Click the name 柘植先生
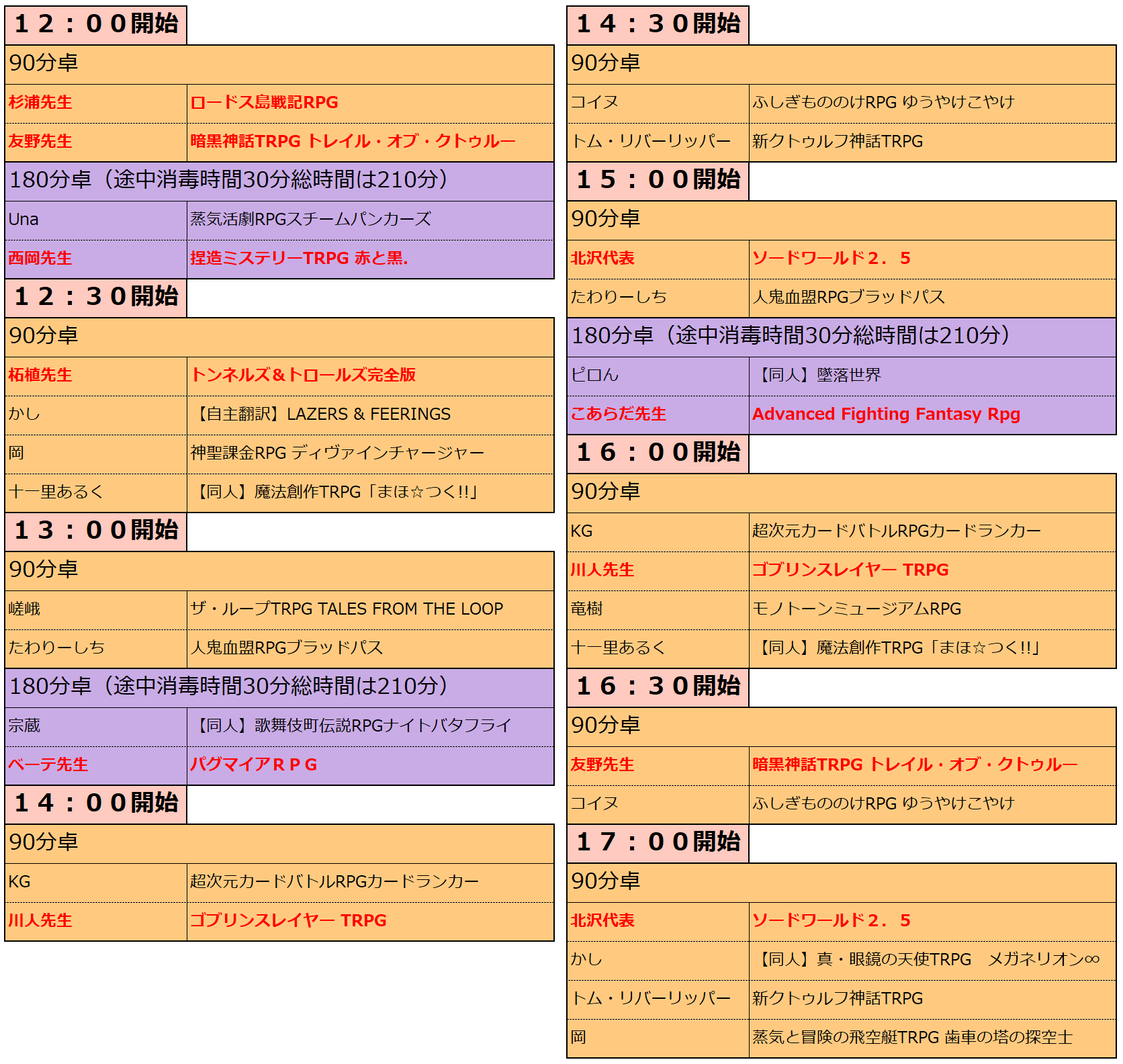Image resolution: width=1123 pixels, height=1064 pixels. [40, 375]
